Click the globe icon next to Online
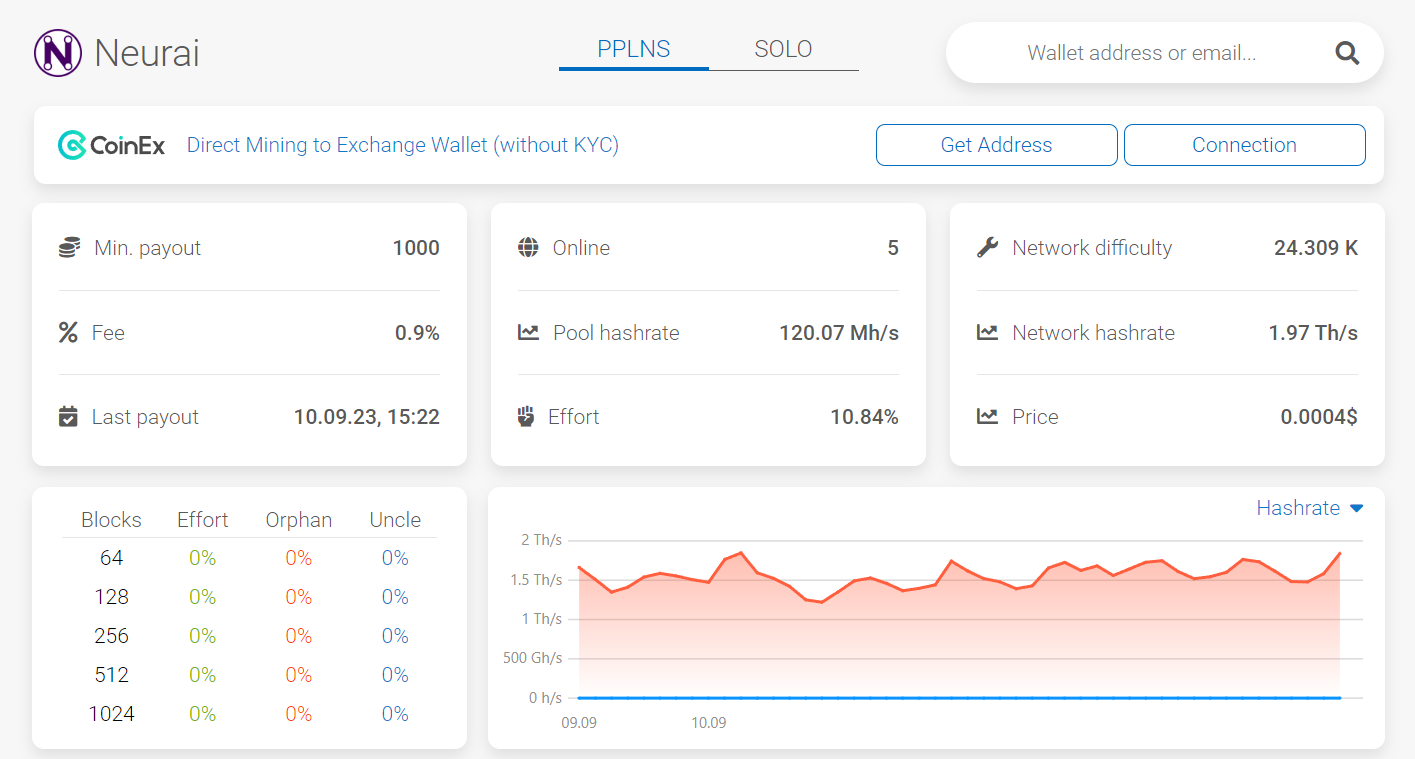Image resolution: width=1415 pixels, height=759 pixels. tap(527, 247)
